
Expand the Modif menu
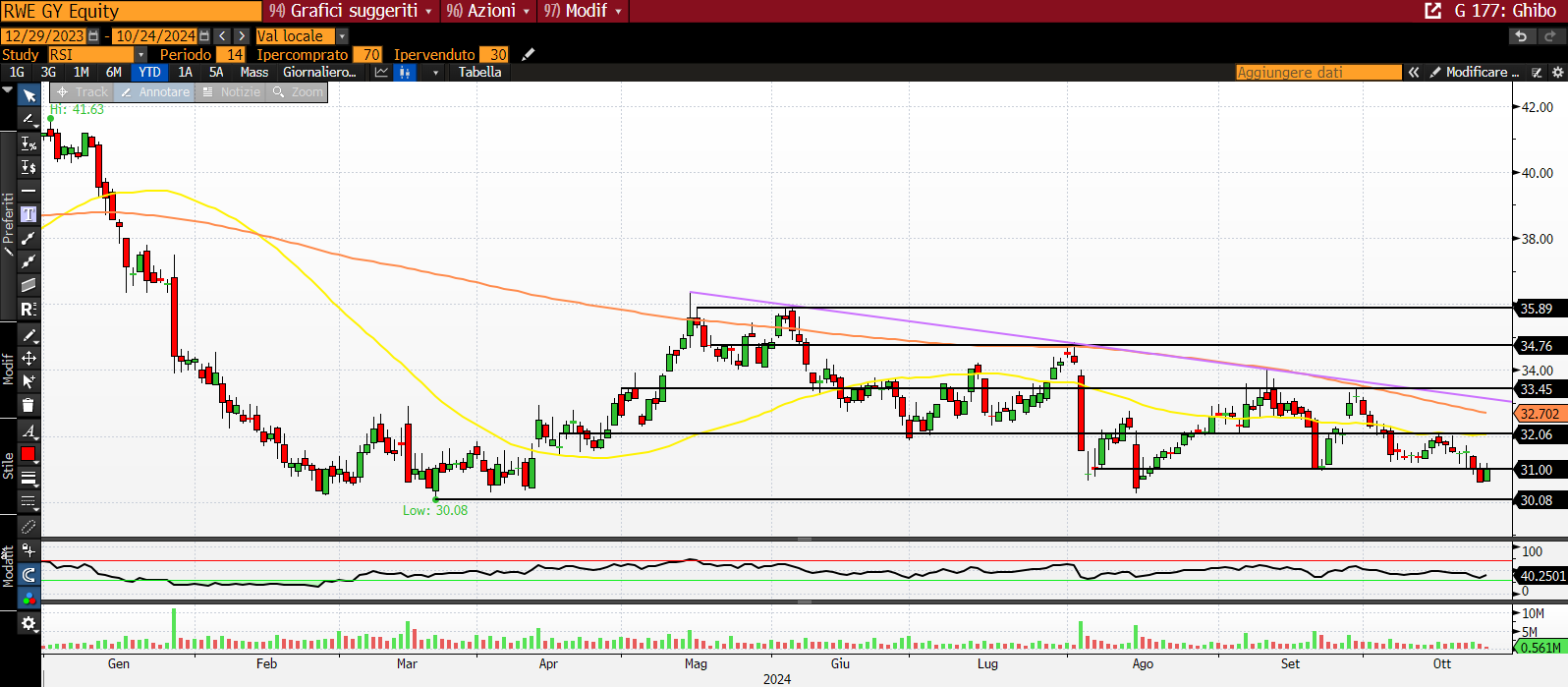point(584,11)
